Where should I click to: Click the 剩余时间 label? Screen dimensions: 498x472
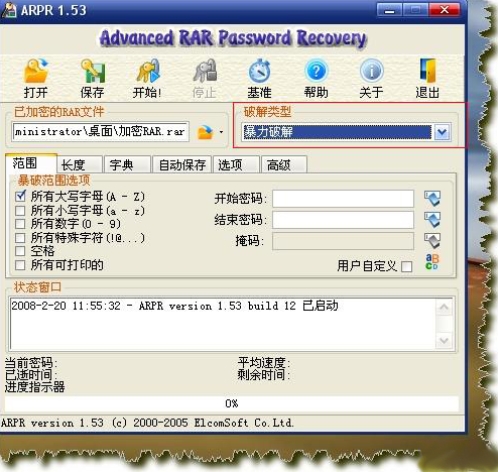[x=264, y=375]
